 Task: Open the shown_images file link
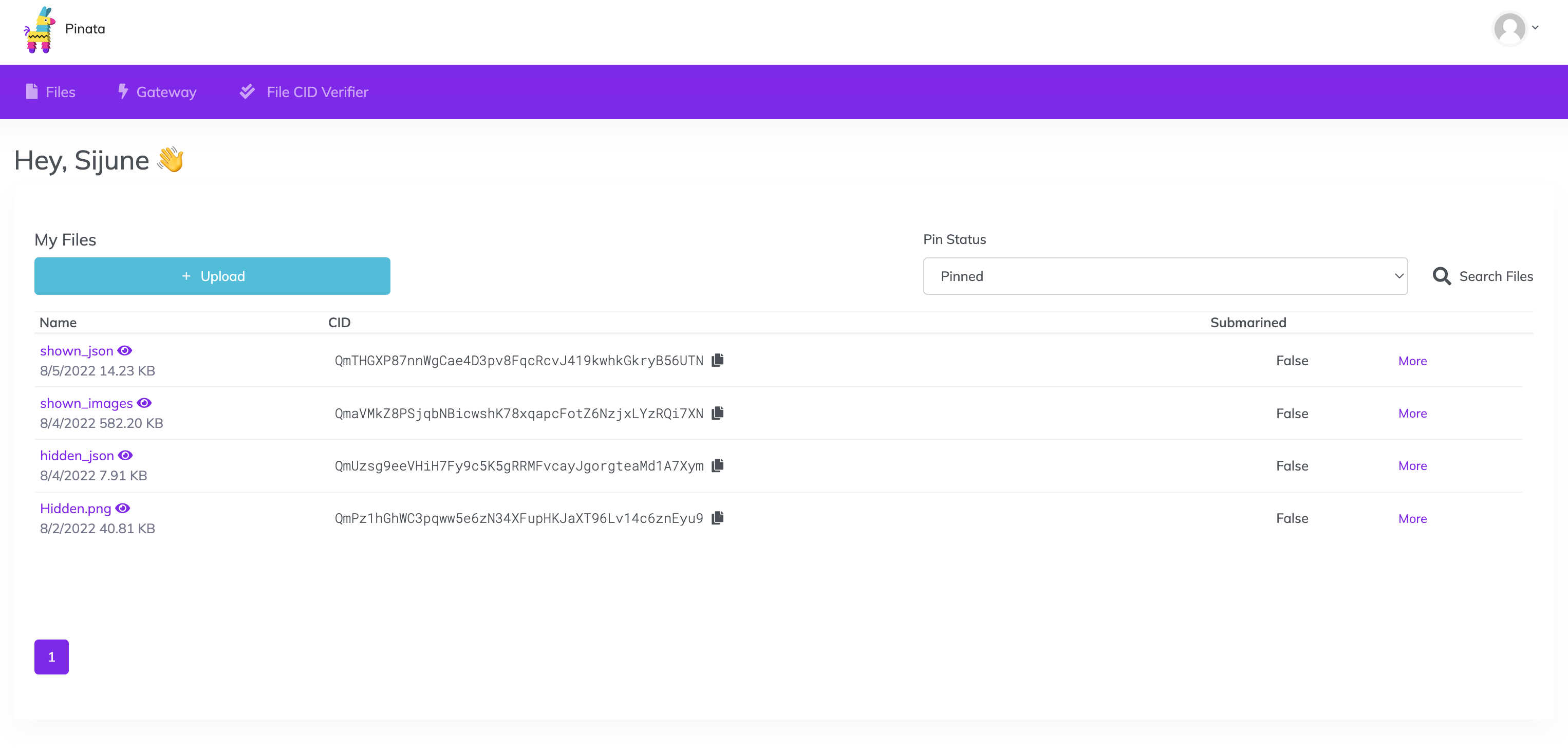click(x=86, y=403)
